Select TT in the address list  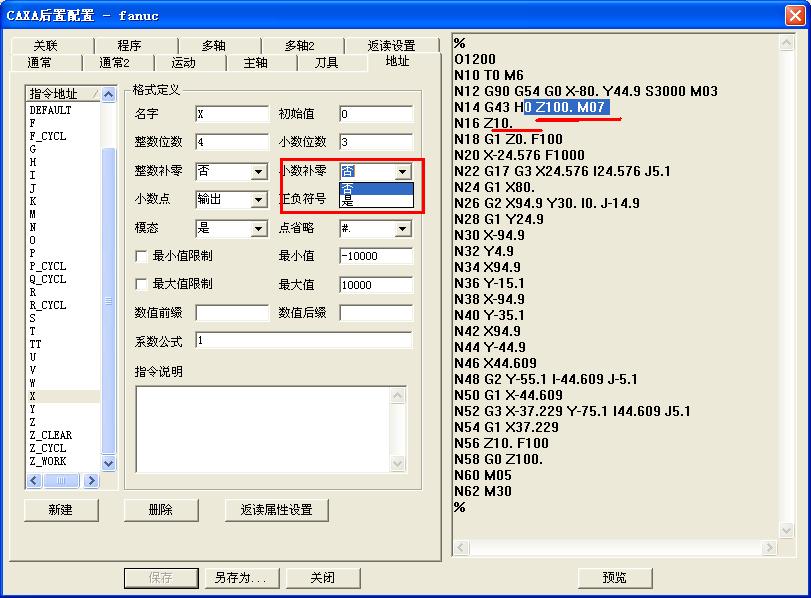coord(35,344)
